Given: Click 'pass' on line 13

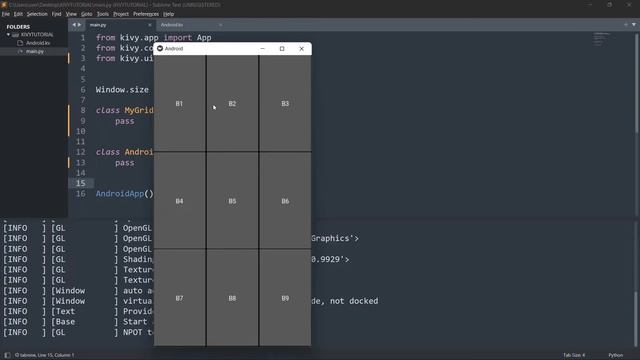Looking at the screenshot, I should click(124, 163).
